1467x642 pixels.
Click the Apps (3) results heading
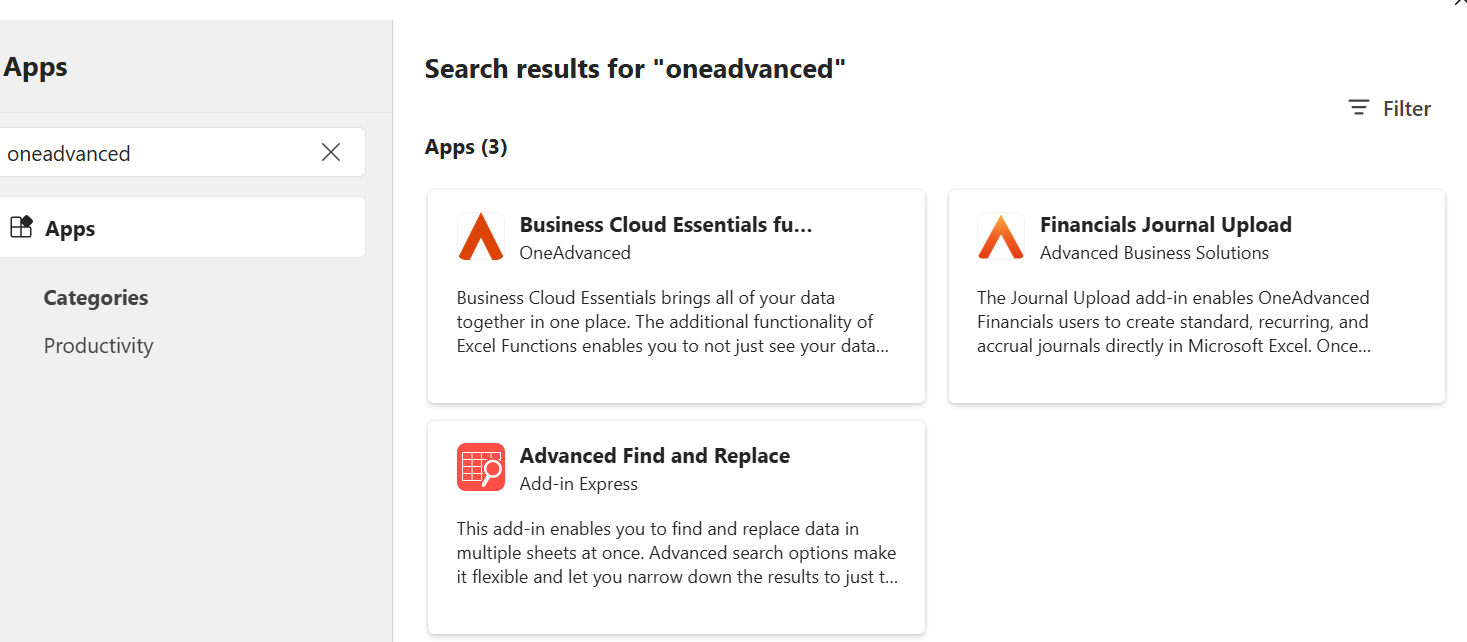pyautogui.click(x=466, y=147)
